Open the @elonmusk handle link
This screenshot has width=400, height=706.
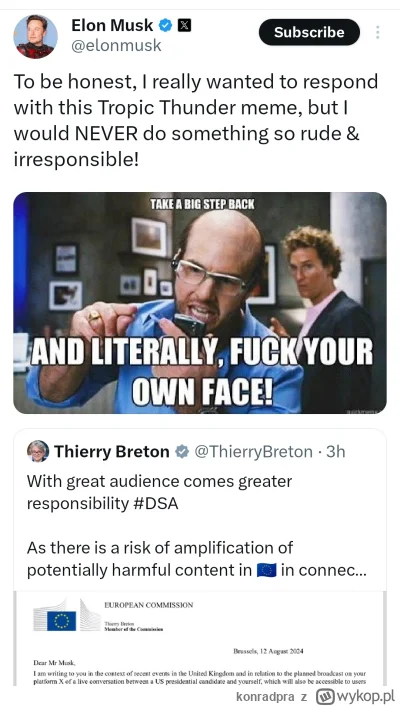coord(116,45)
